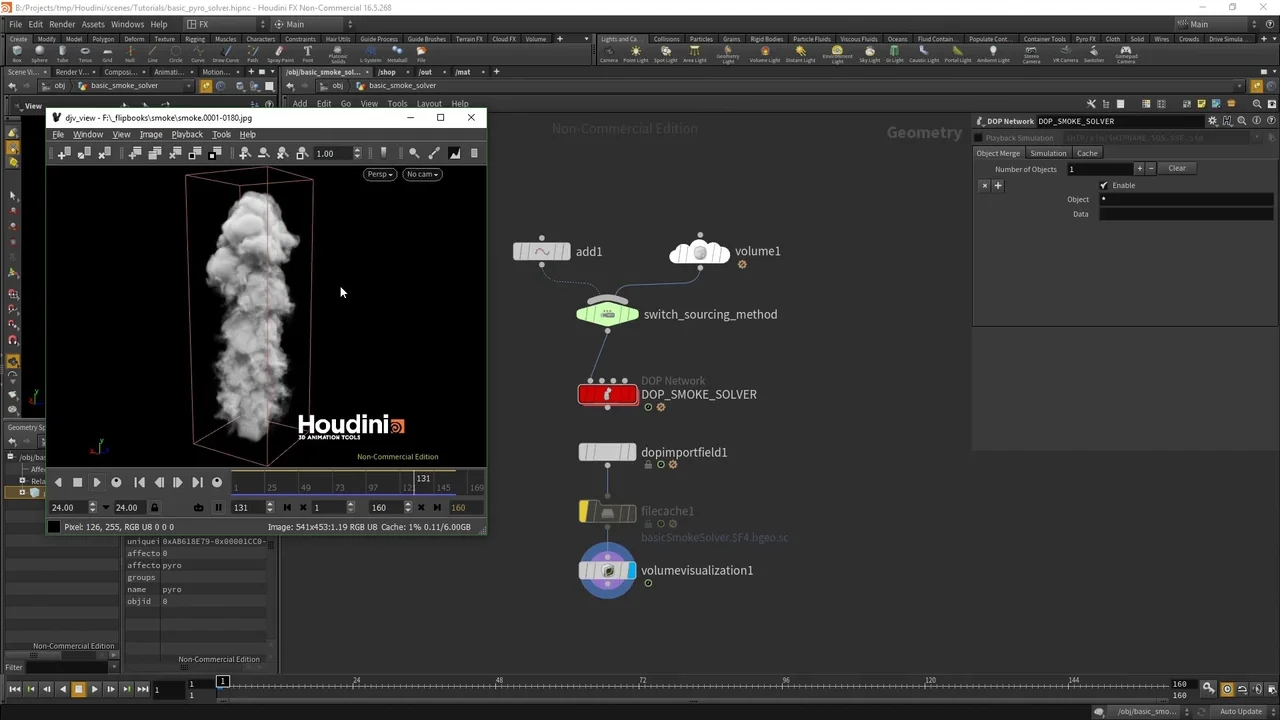Open the Render menu in Houdini
Viewport: 1280px width, 720px height.
(x=62, y=24)
